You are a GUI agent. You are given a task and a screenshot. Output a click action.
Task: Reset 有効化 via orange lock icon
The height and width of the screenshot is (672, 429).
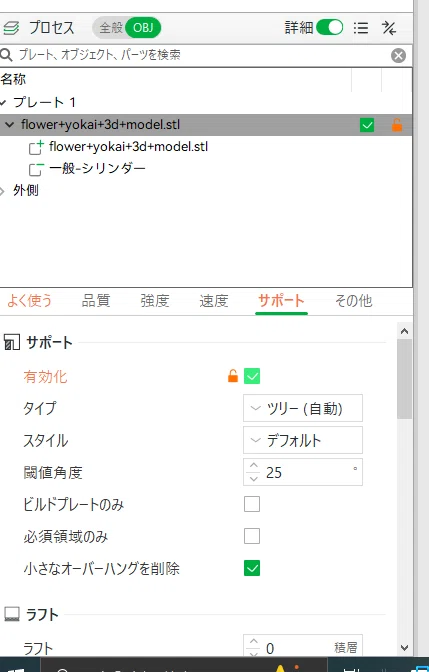233,376
